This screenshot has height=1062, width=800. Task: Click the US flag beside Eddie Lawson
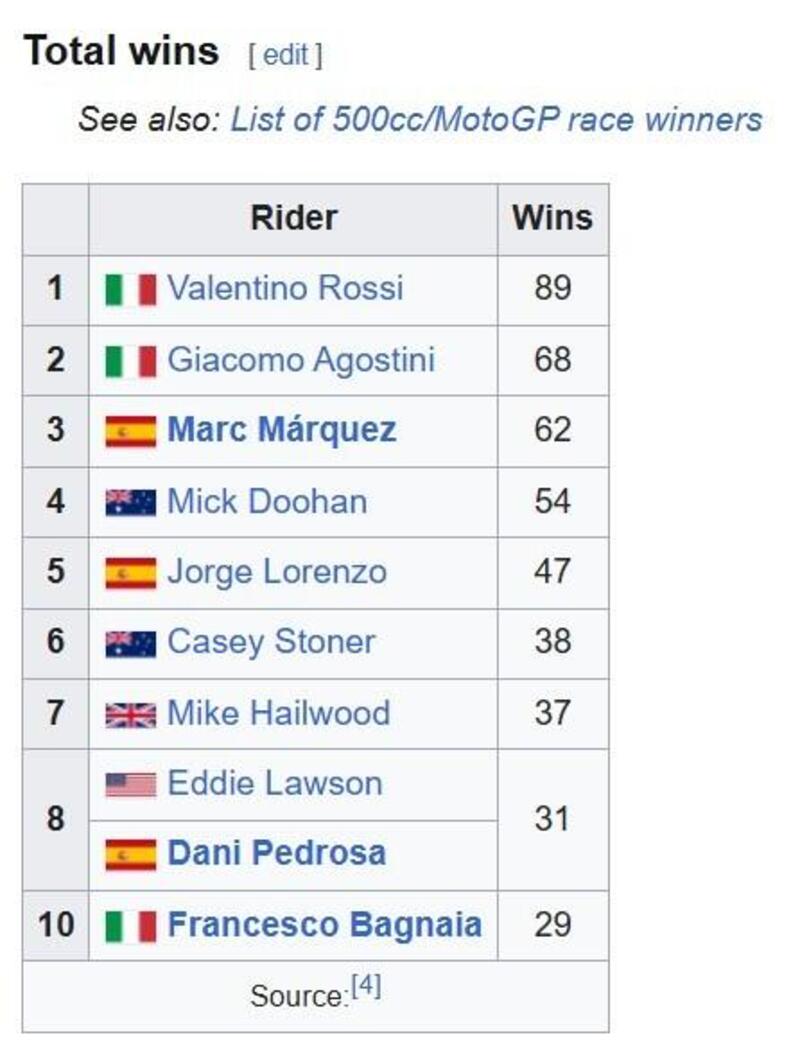point(131,784)
